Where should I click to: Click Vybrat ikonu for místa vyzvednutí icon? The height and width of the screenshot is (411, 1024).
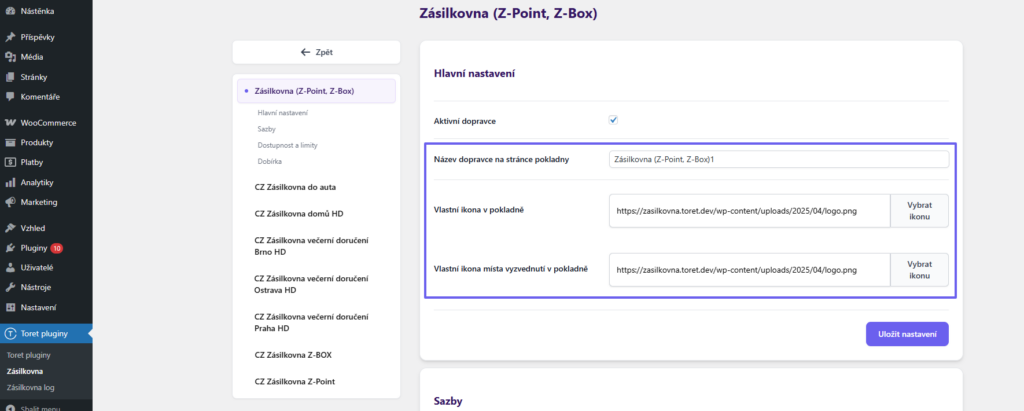coord(919,270)
